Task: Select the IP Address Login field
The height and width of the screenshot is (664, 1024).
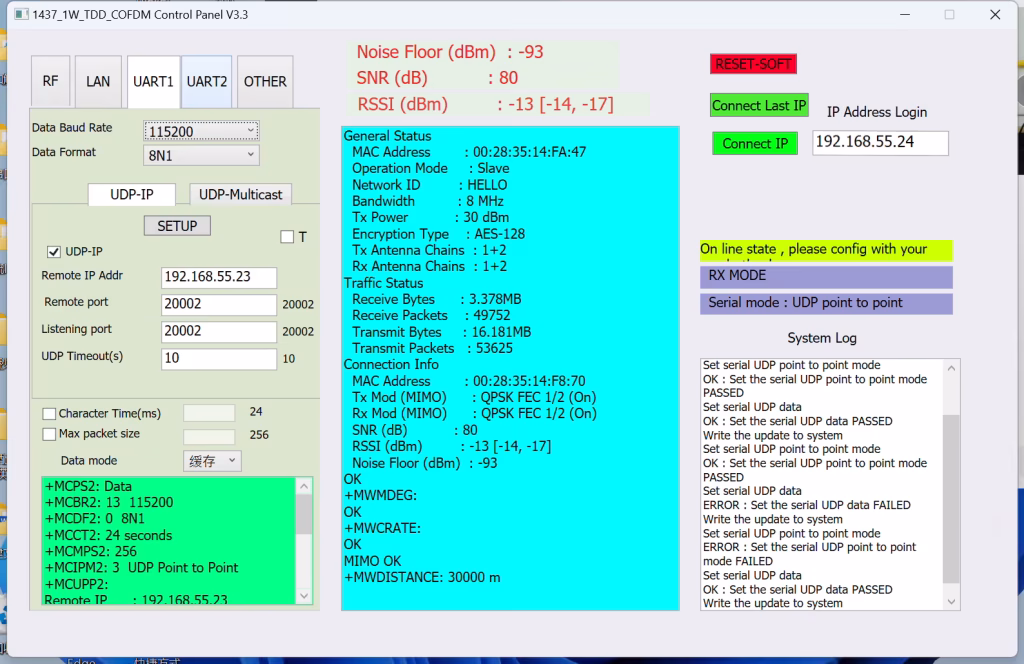Action: pyautogui.click(x=879, y=143)
